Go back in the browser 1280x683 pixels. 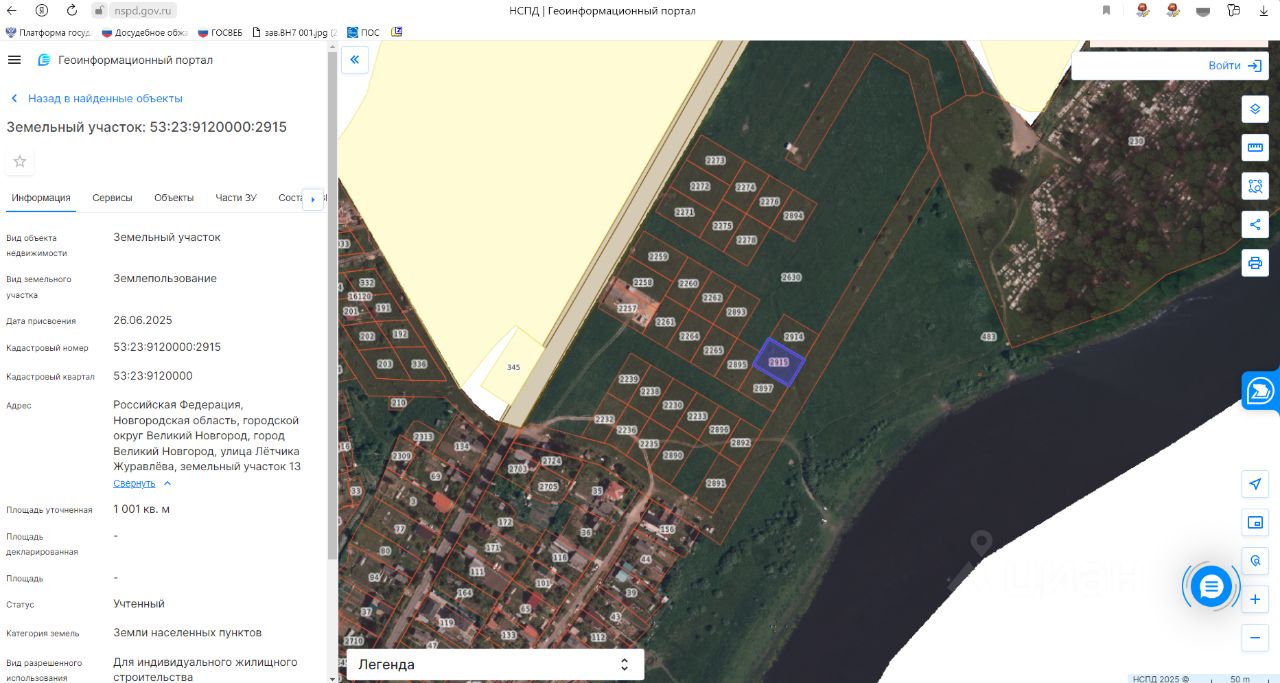pos(13,10)
